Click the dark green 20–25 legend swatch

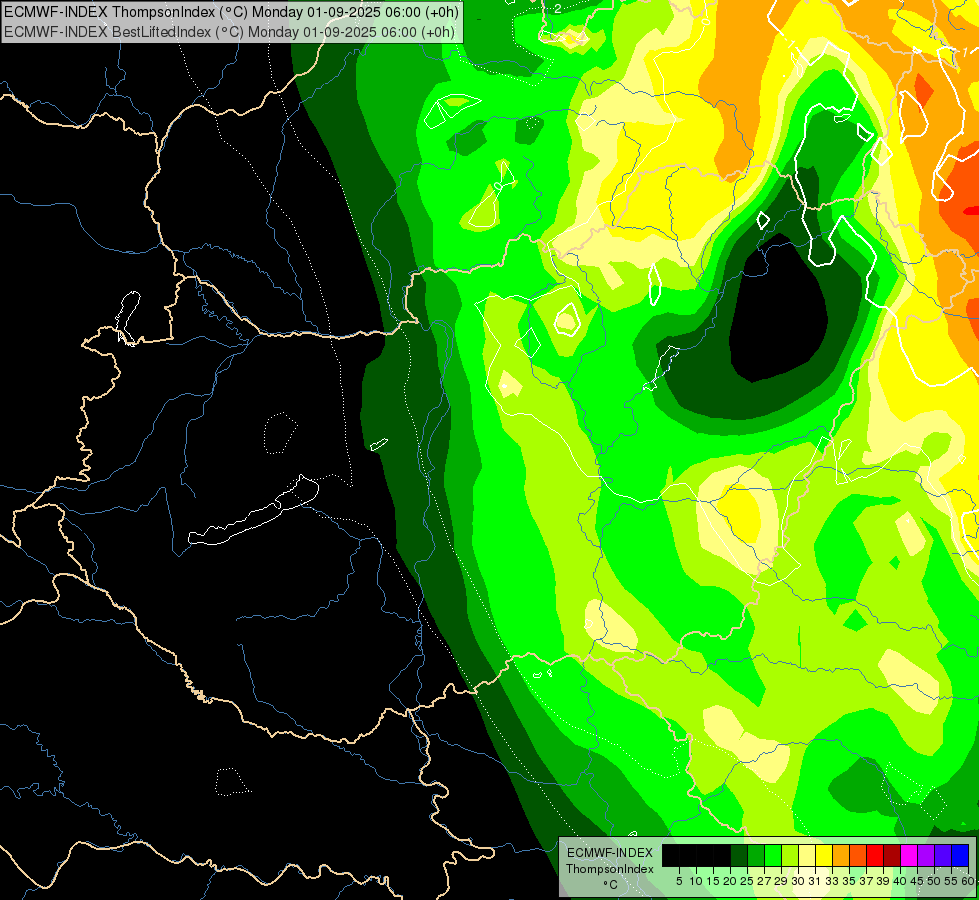739,855
